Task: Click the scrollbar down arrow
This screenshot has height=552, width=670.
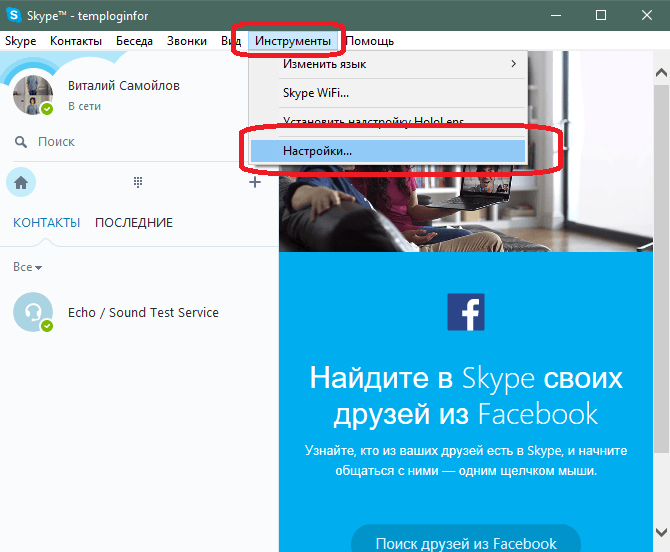Action: (x=661, y=532)
